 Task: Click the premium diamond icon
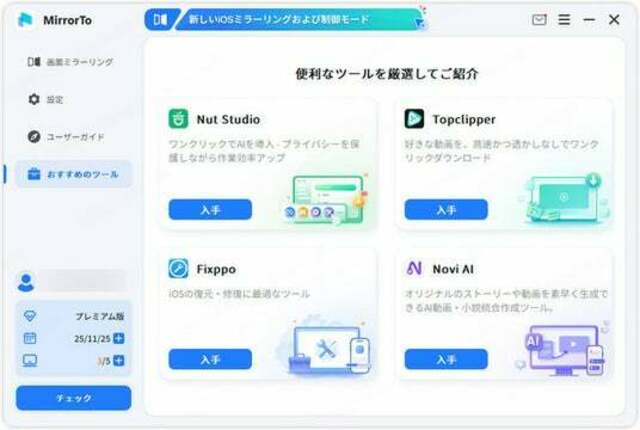point(30,316)
